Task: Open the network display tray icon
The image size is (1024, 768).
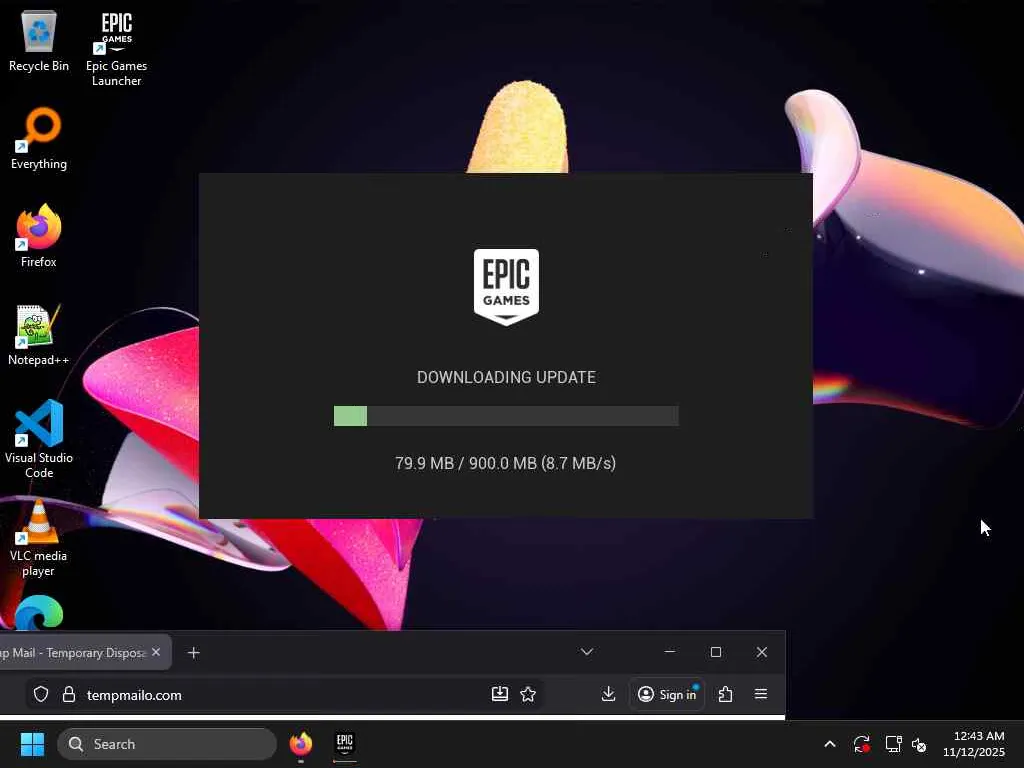Action: pyautogui.click(x=893, y=744)
